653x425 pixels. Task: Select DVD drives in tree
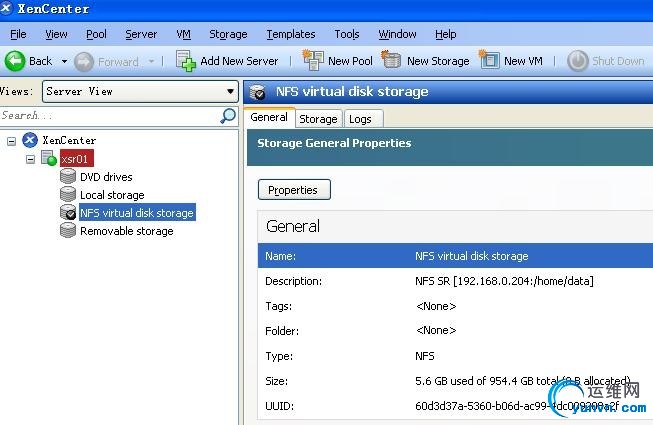106,177
